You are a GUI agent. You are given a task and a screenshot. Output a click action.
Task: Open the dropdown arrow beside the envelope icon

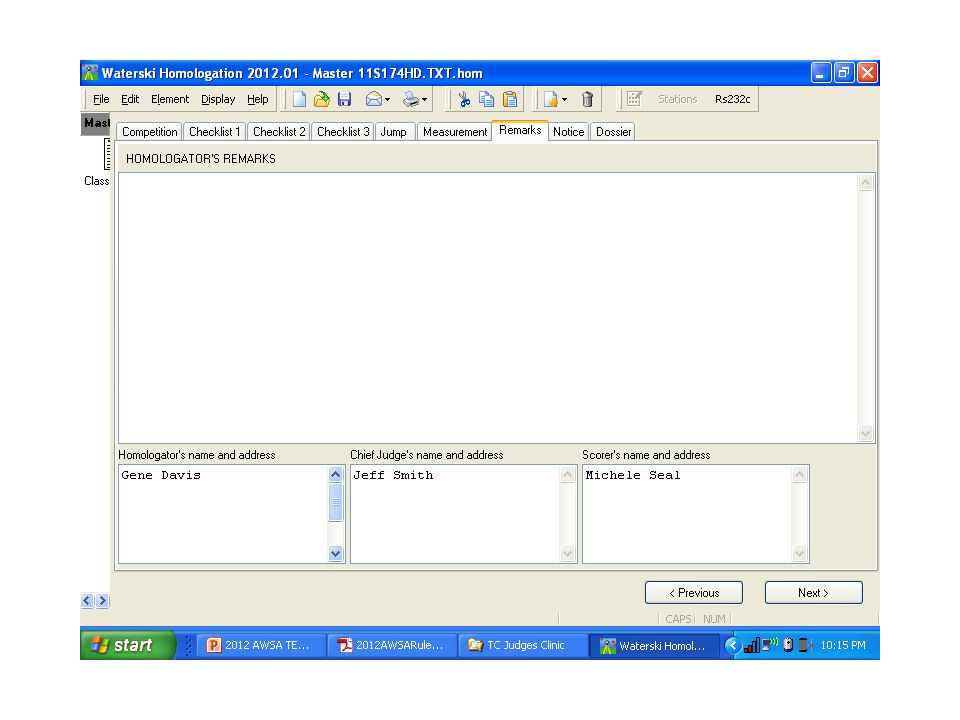(x=388, y=100)
